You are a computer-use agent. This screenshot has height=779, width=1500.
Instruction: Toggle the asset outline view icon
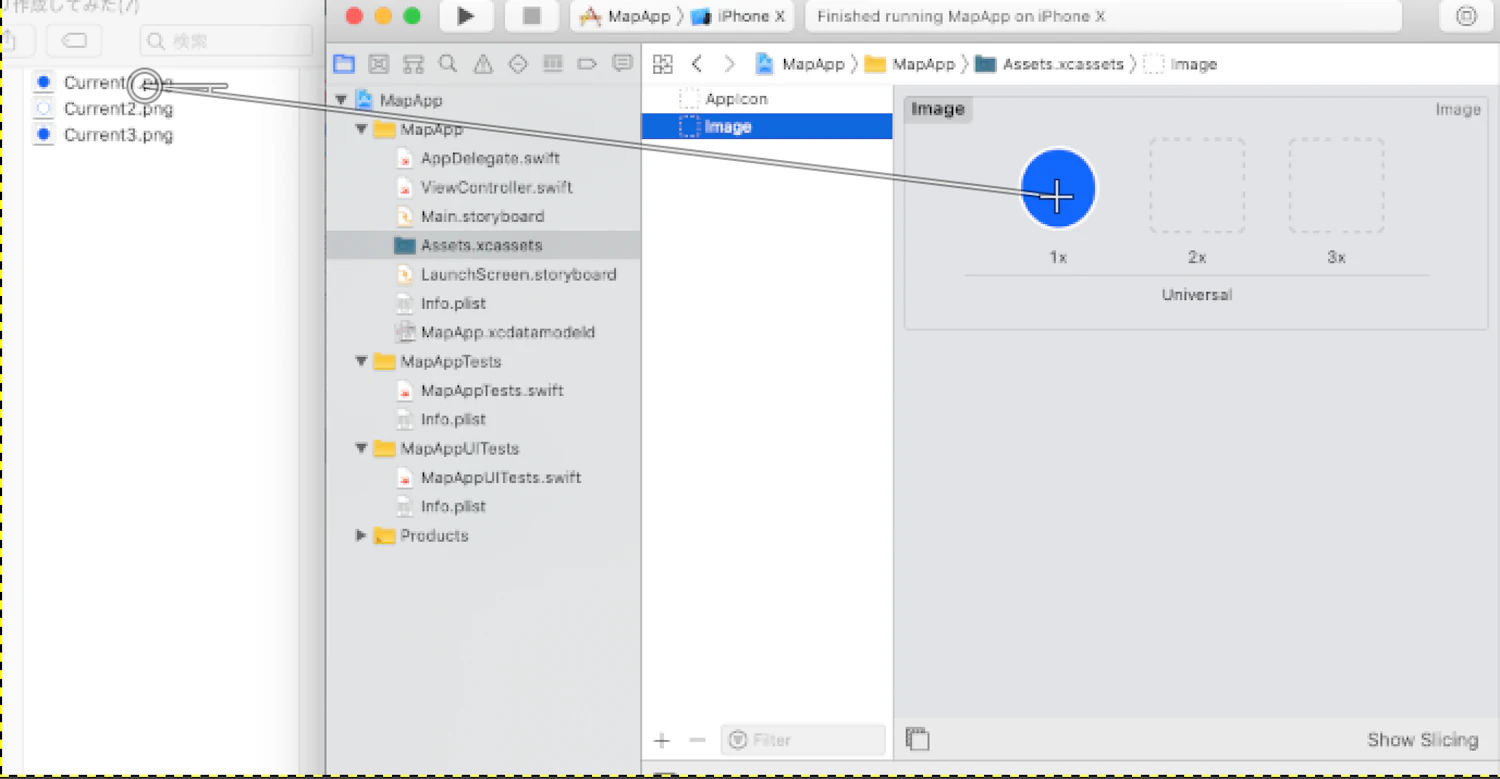pyautogui.click(x=917, y=739)
